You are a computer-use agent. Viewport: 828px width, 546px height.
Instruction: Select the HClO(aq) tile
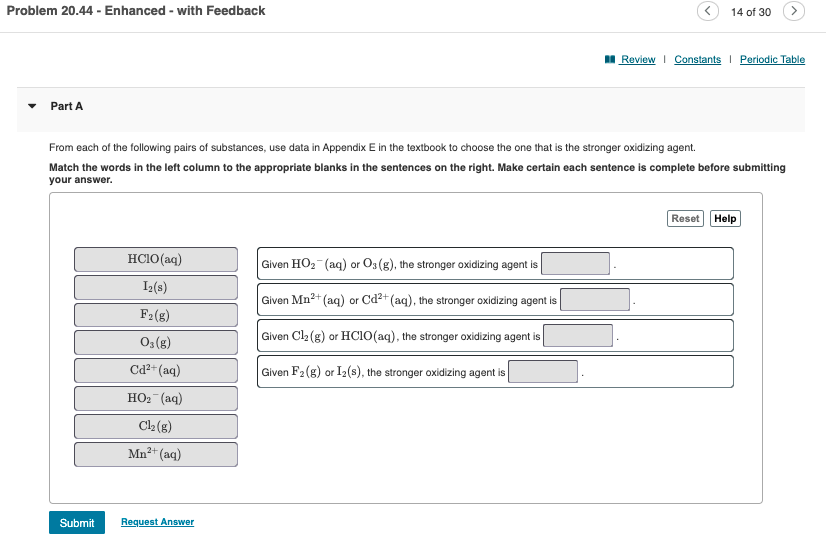[155, 260]
